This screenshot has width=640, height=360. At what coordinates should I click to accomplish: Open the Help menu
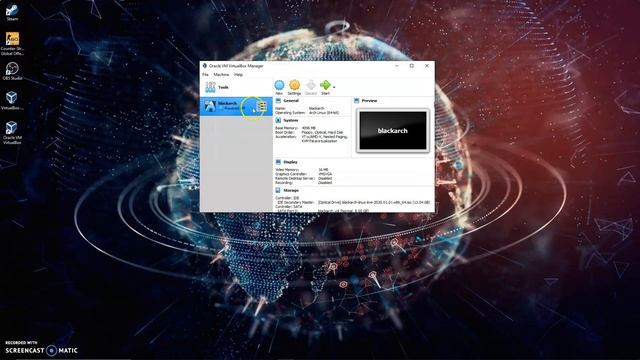tap(238, 75)
